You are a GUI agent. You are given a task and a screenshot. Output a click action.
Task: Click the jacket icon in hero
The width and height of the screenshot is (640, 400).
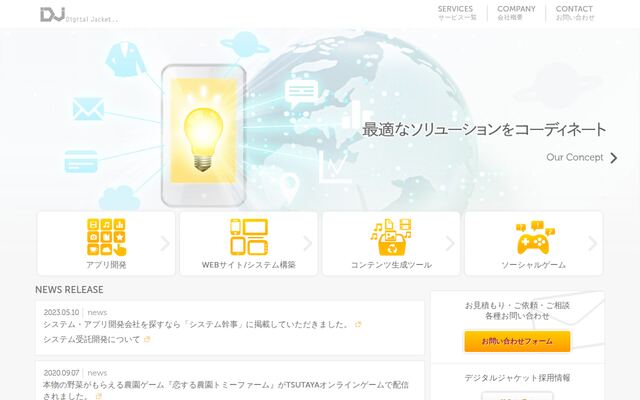coord(125,59)
